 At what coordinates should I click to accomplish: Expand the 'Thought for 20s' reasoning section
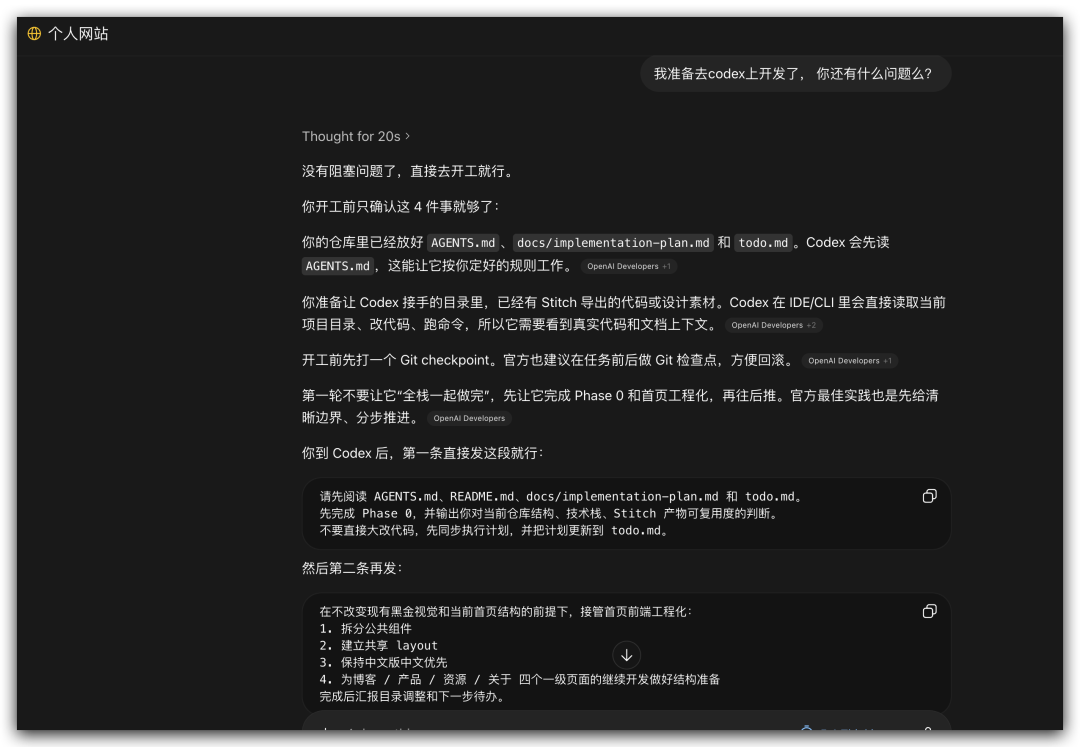355,136
